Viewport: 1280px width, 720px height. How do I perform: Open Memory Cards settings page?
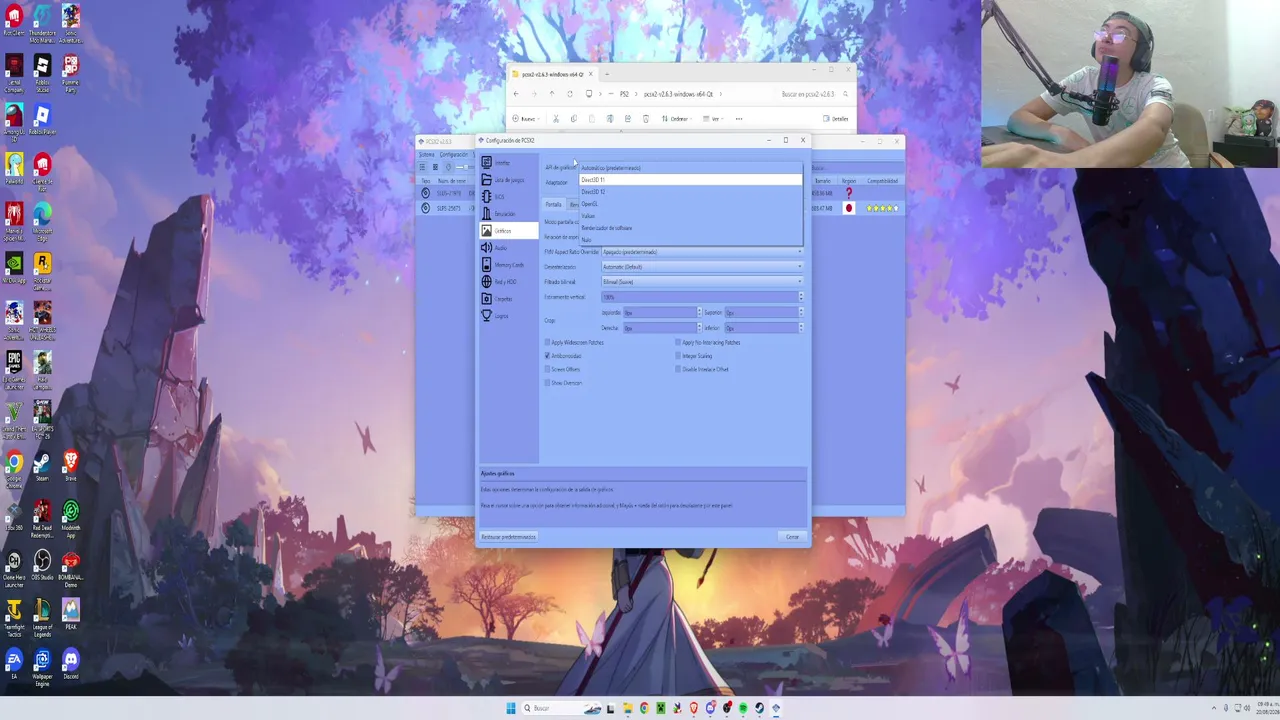[508, 265]
